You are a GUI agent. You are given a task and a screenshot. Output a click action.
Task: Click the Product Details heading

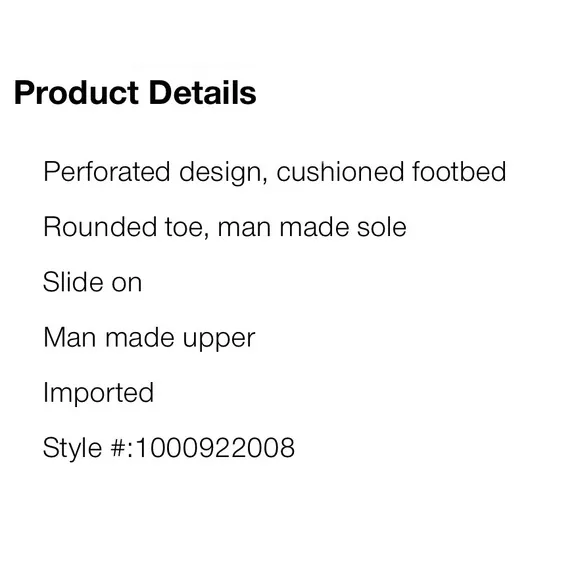click(x=135, y=92)
